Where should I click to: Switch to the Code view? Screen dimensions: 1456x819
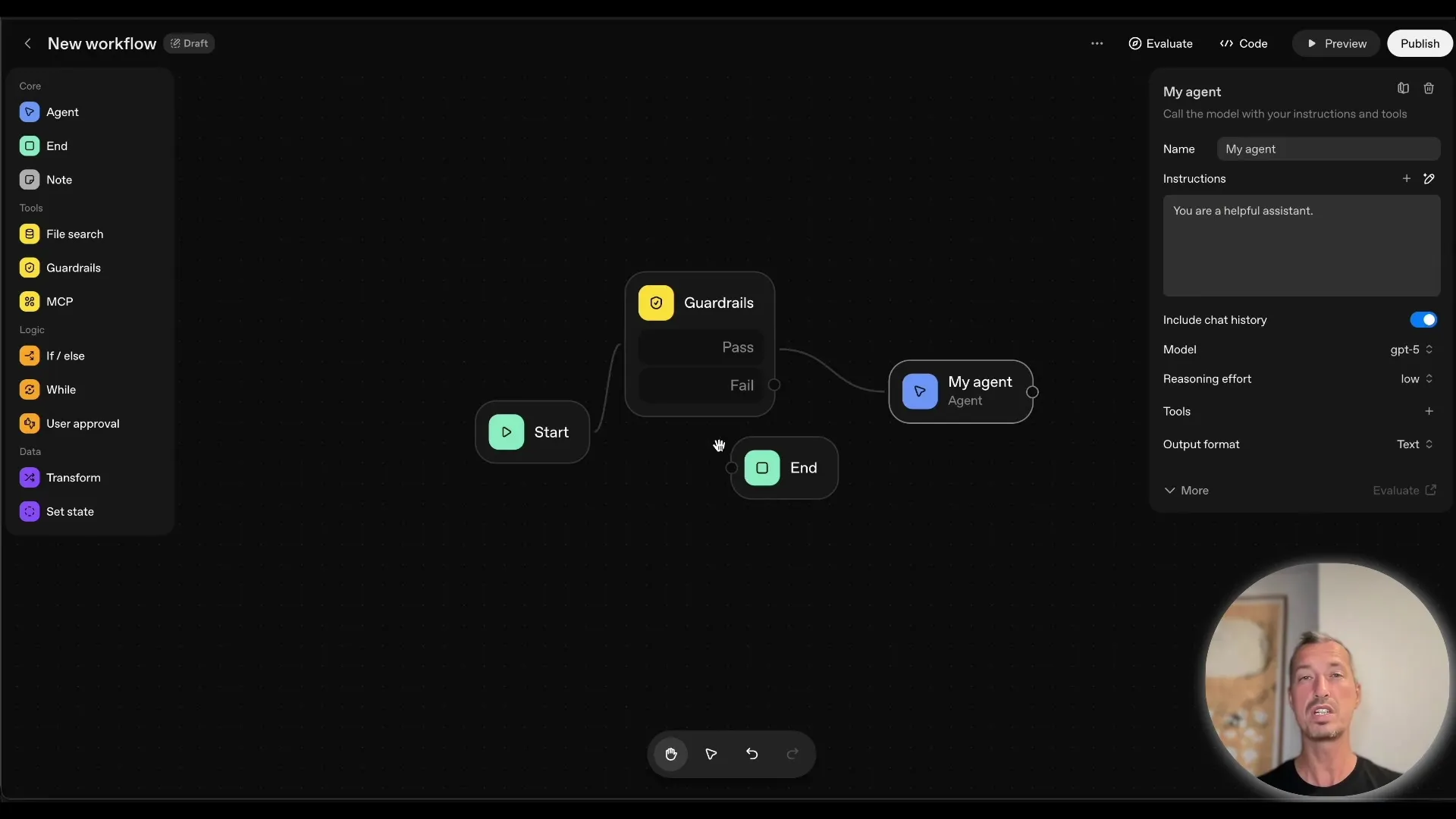(1243, 43)
